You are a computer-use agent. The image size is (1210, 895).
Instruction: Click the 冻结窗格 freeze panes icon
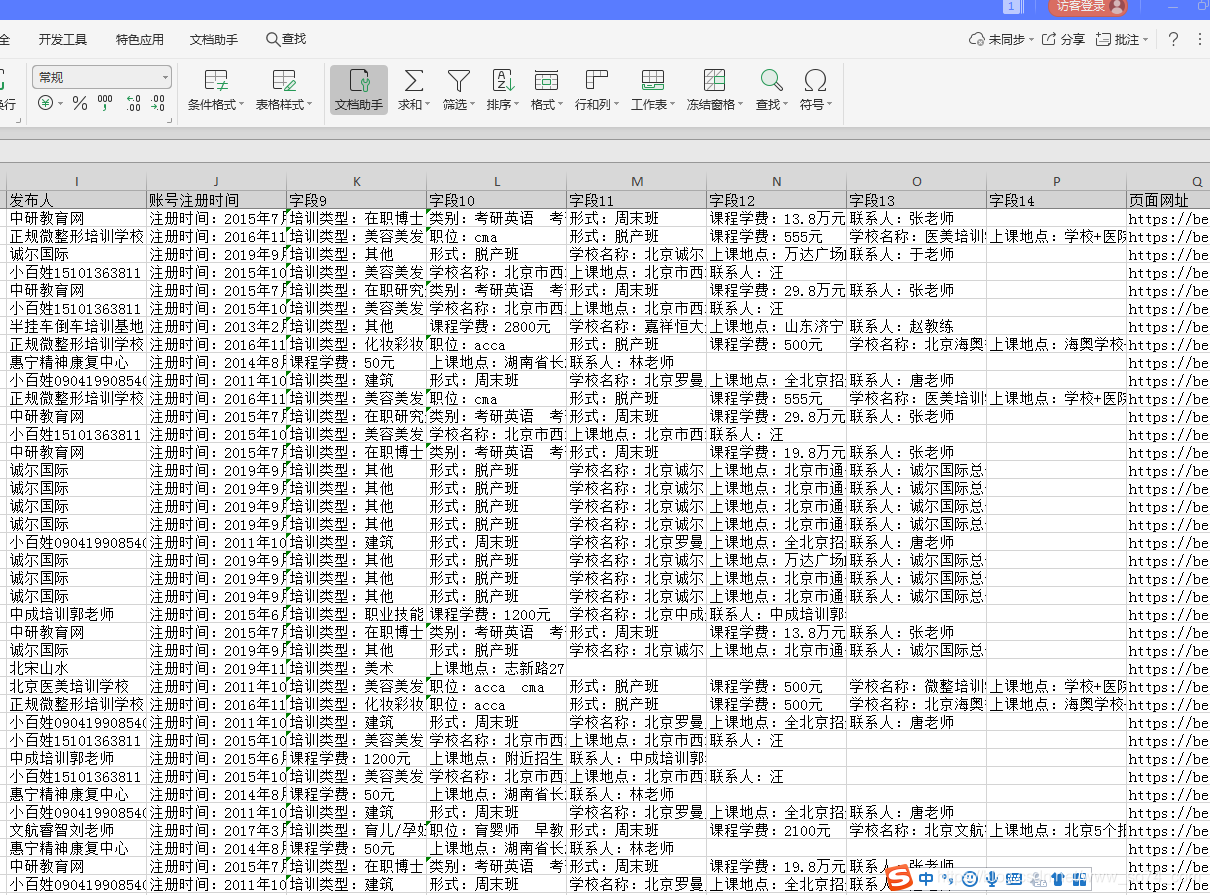(714, 81)
